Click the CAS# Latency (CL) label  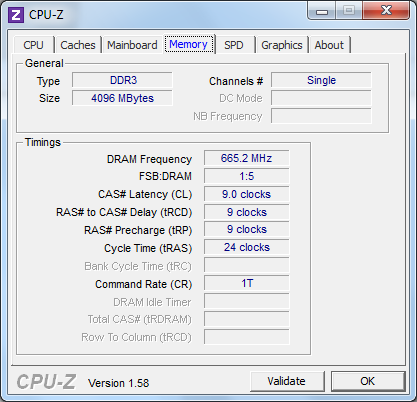pyautogui.click(x=145, y=194)
